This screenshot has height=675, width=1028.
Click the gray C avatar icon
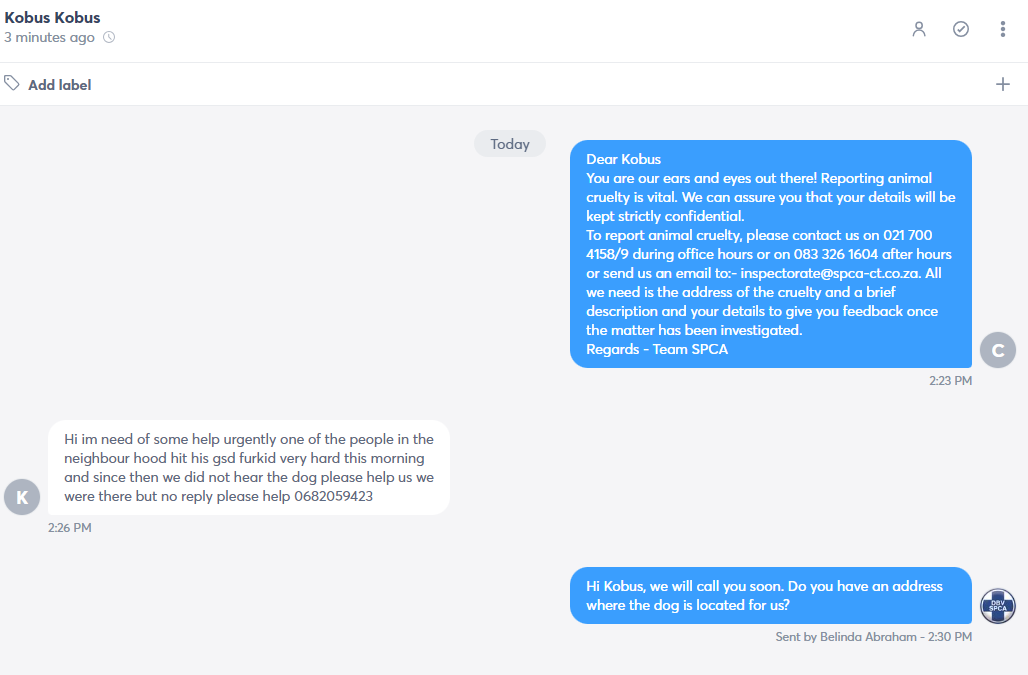998,350
